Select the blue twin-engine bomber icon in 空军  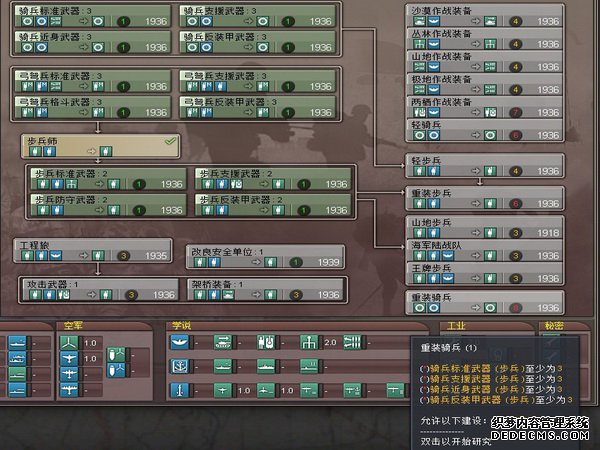coord(69,374)
